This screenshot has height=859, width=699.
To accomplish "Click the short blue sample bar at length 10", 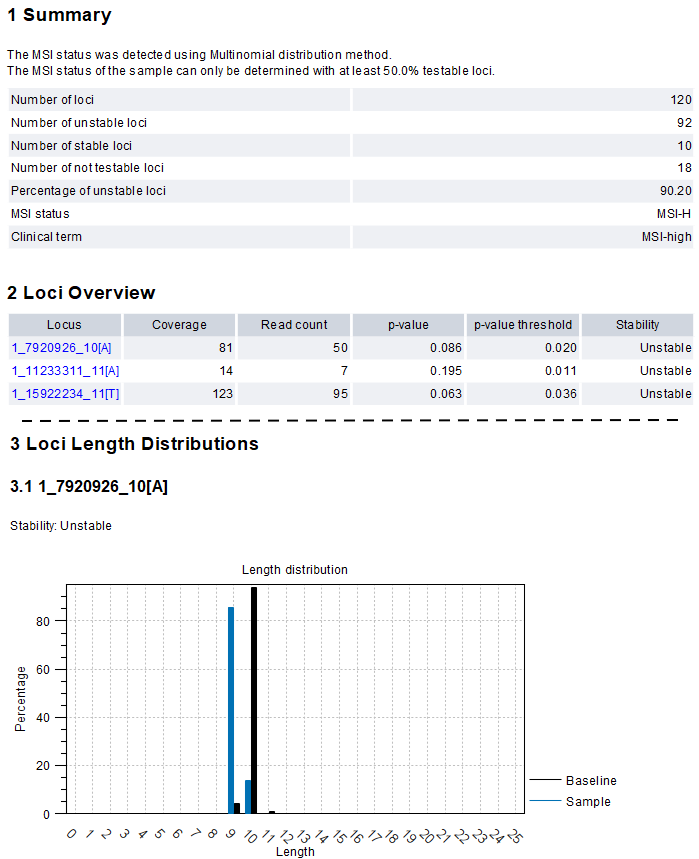I will (248, 797).
